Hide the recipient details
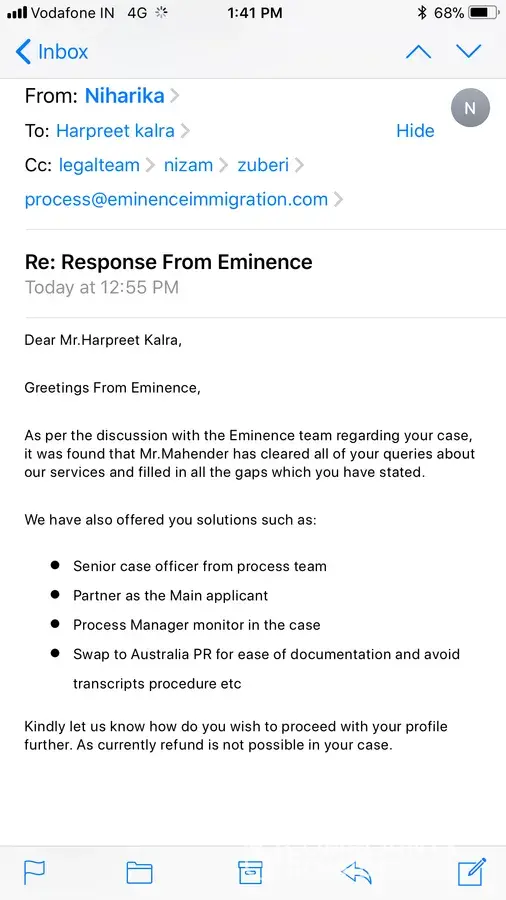506x900 pixels. coord(415,131)
